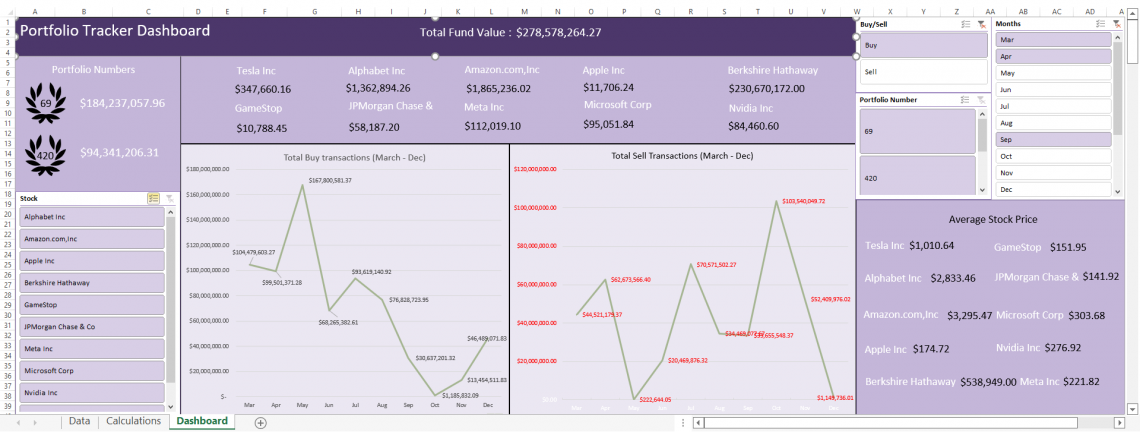Toggle the May month filter
Viewport: 1140px width, 432px height.
(x=1053, y=73)
